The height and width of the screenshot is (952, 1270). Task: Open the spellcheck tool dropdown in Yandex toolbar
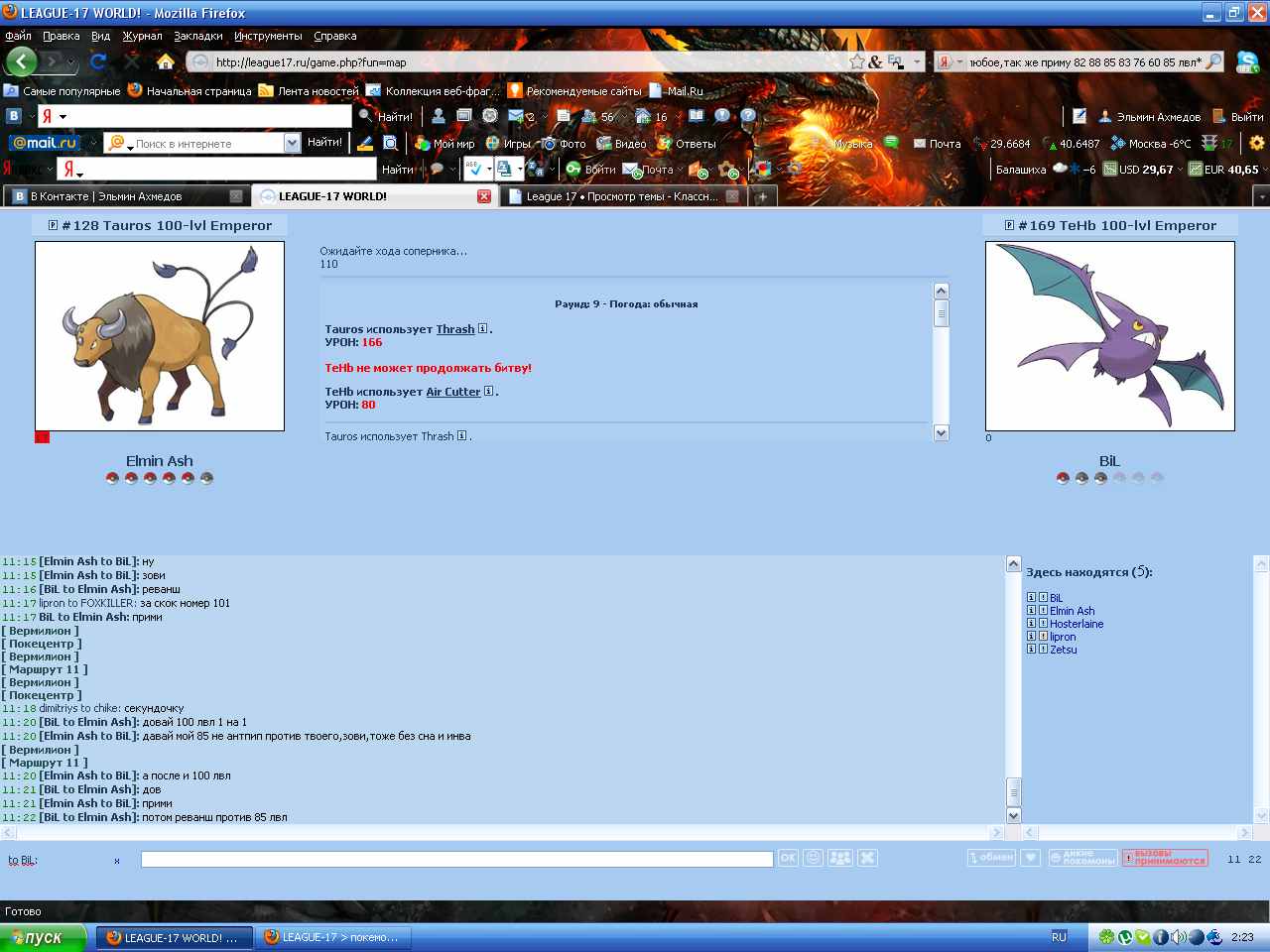[x=489, y=170]
